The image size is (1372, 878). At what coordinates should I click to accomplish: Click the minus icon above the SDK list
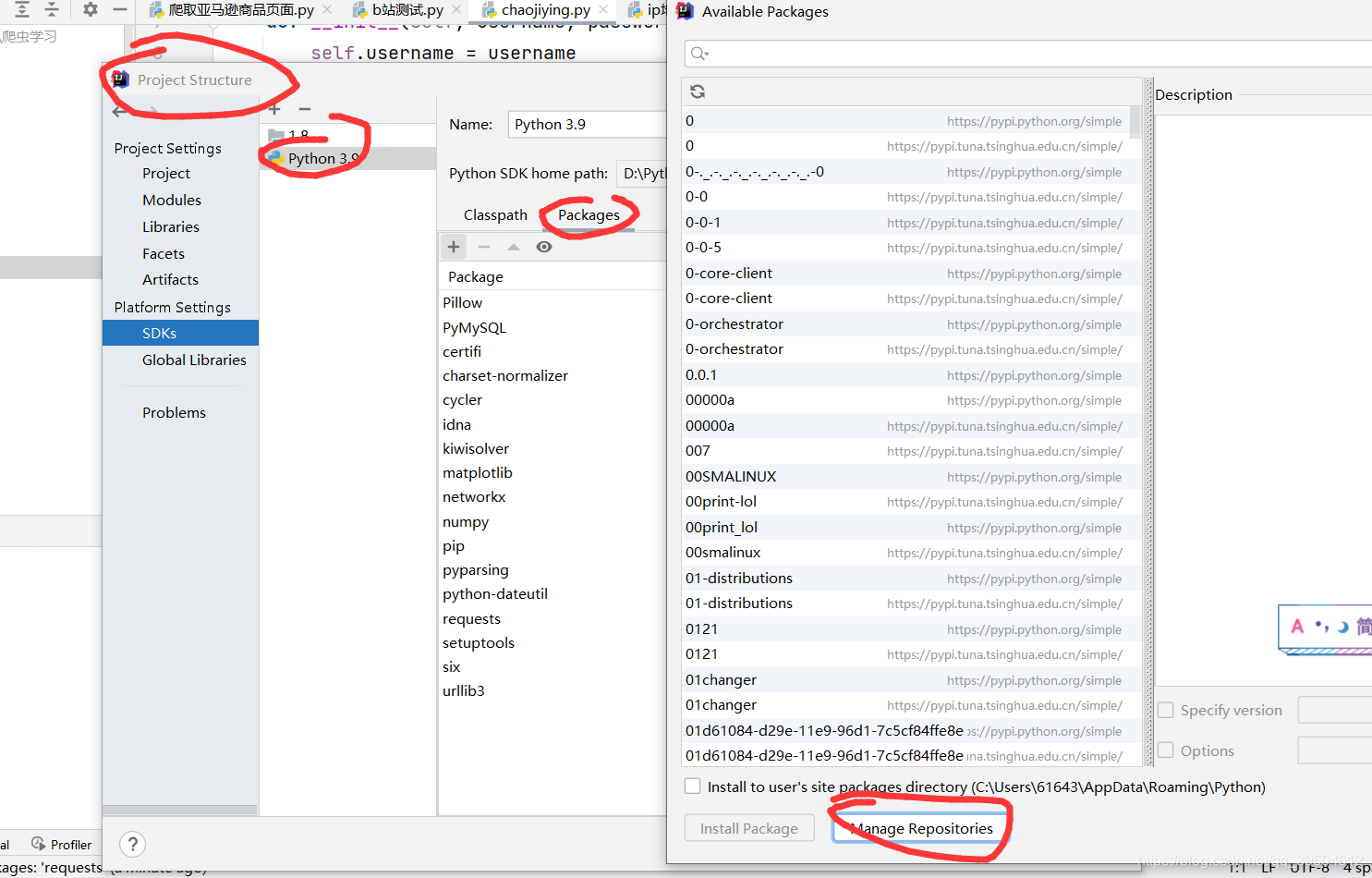305,109
